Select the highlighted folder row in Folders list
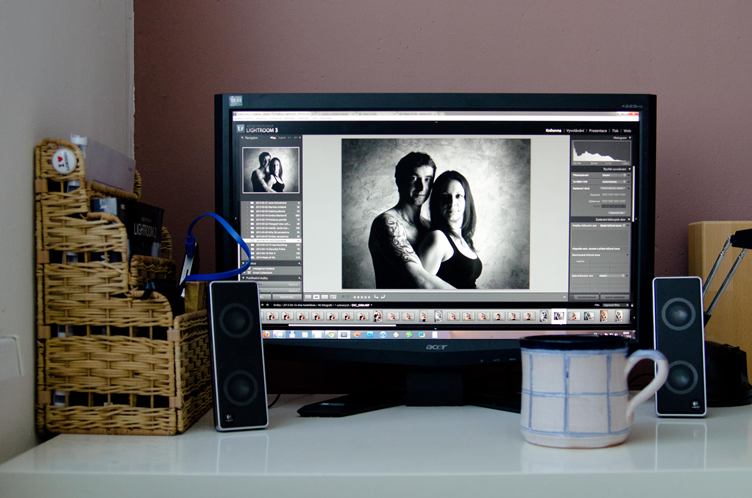This screenshot has width=752, height=498. (271, 241)
